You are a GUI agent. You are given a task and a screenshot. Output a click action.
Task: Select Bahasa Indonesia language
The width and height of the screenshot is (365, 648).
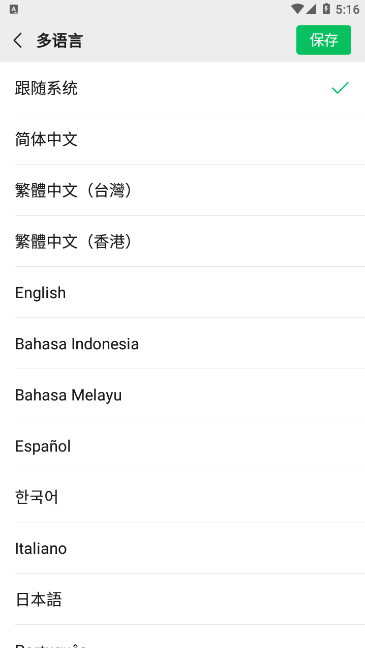click(182, 343)
